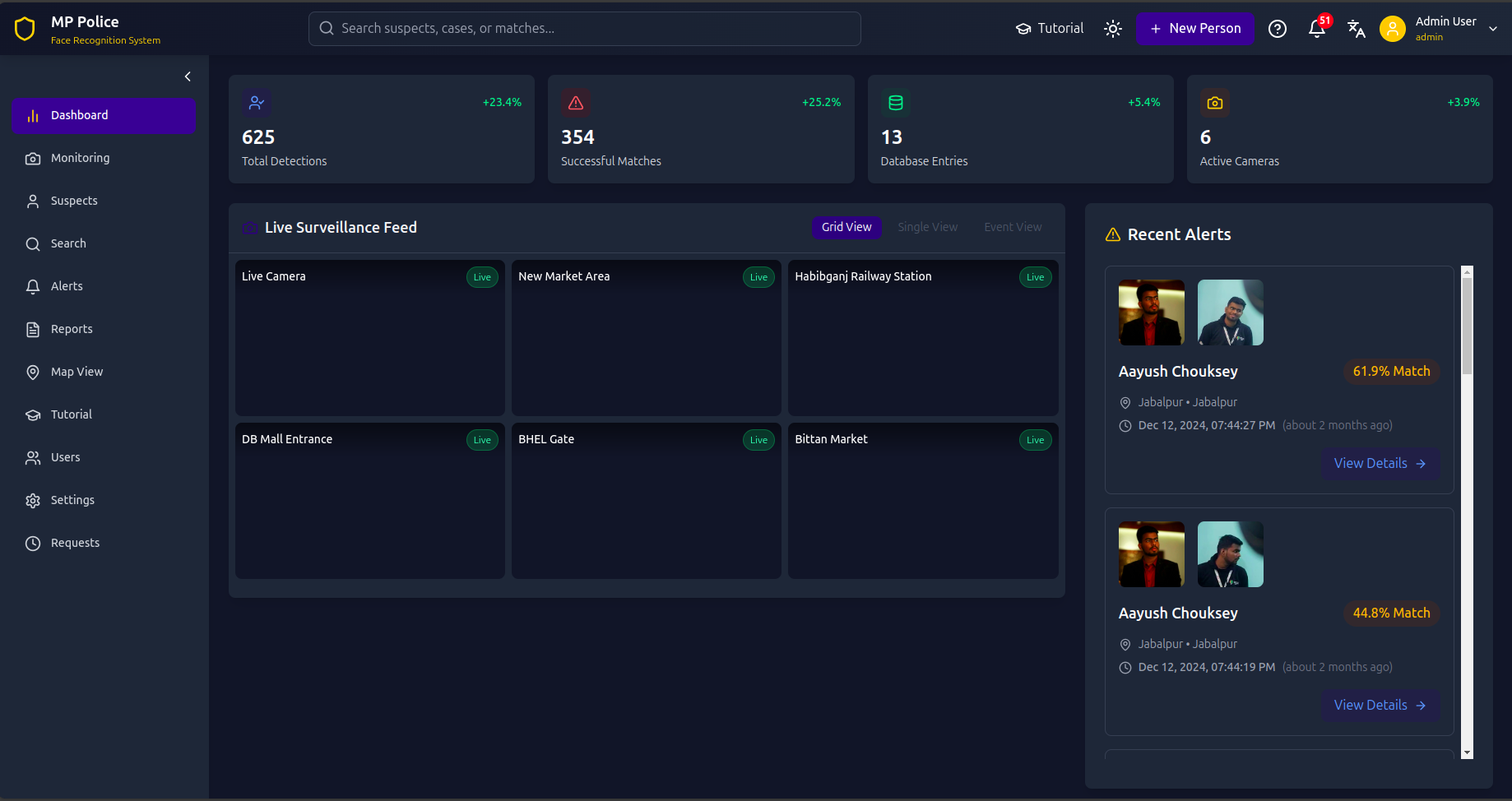The width and height of the screenshot is (1512, 801).
Task: Click the +3.9% active cameras change
Action: tap(1463, 102)
